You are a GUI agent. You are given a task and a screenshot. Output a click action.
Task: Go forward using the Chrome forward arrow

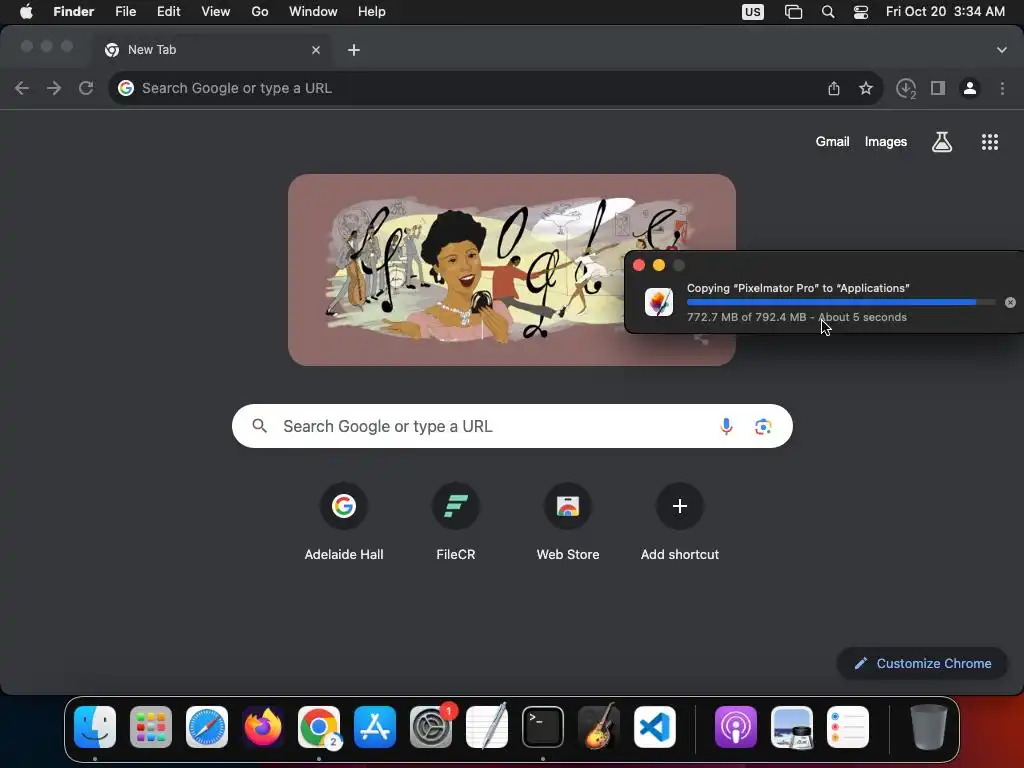pyautogui.click(x=54, y=88)
